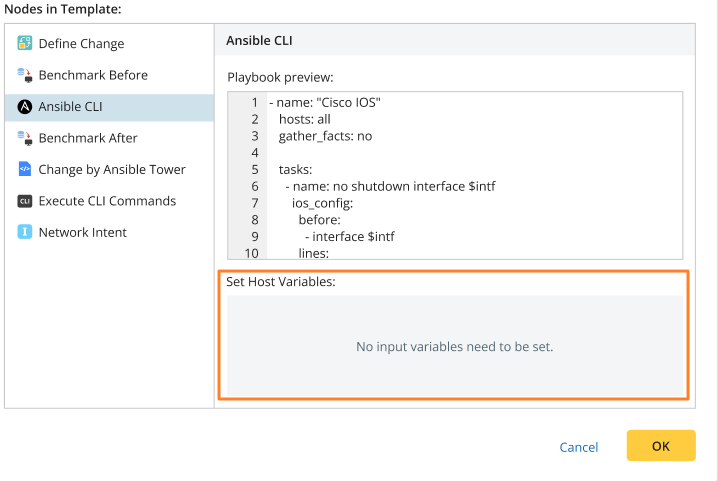Click the "hosts: all" playbook line

[310, 119]
